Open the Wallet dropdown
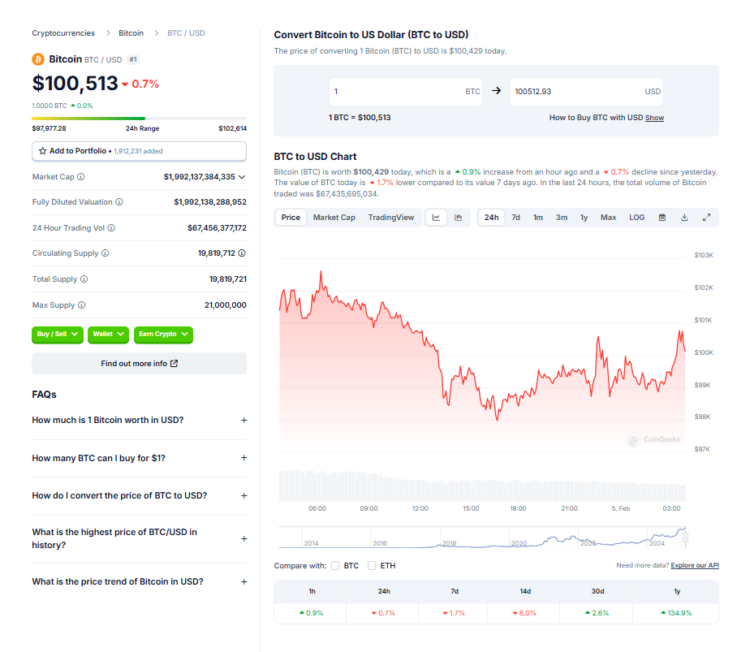This screenshot has height=652, width=750. [109, 334]
